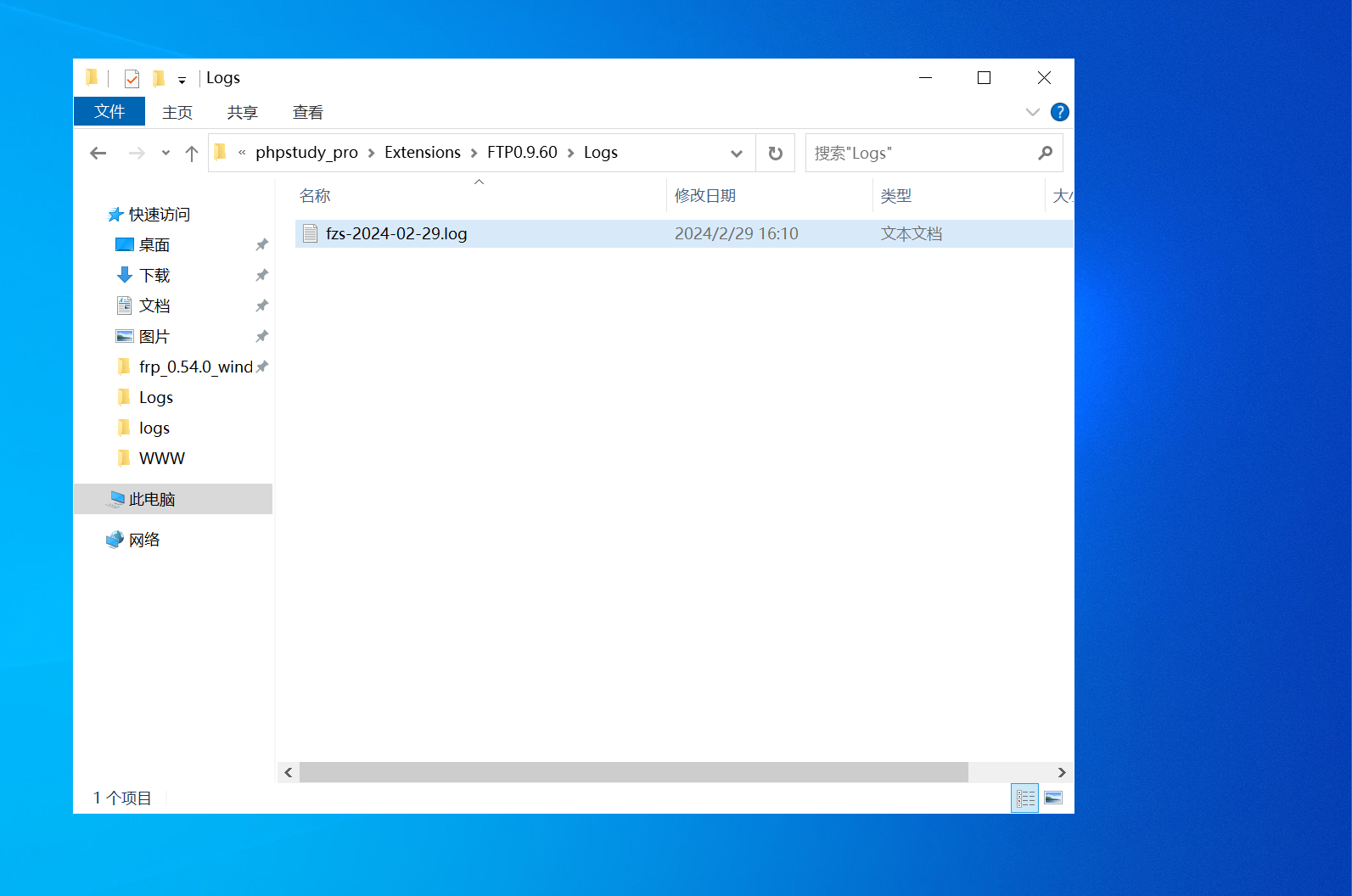Click the folder icon in address bar
The height and width of the screenshot is (896, 1352).
(221, 153)
